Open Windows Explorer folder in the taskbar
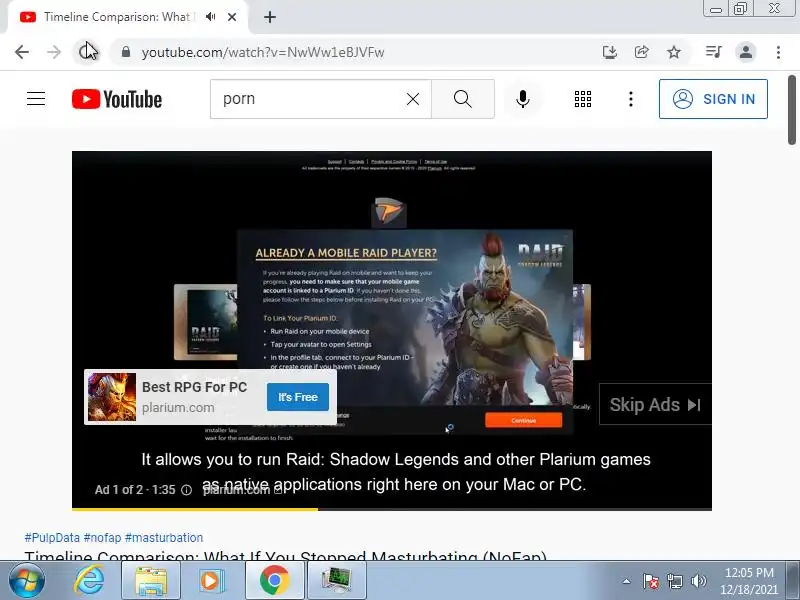 [151, 581]
